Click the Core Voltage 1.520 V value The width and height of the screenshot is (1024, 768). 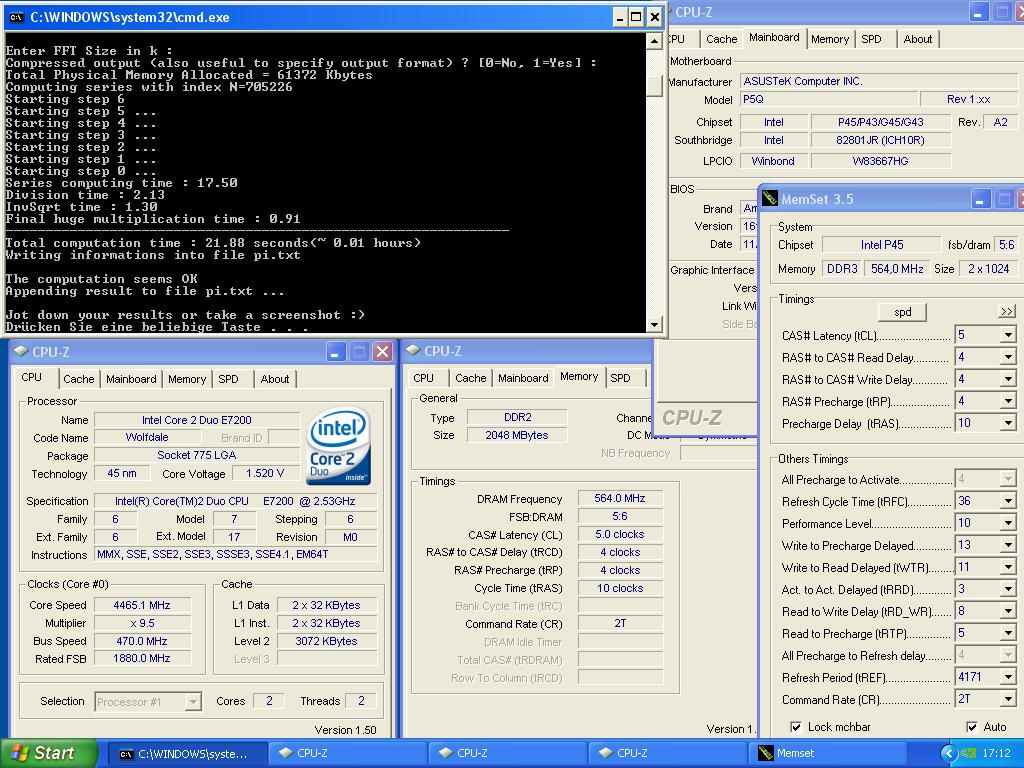click(x=265, y=473)
